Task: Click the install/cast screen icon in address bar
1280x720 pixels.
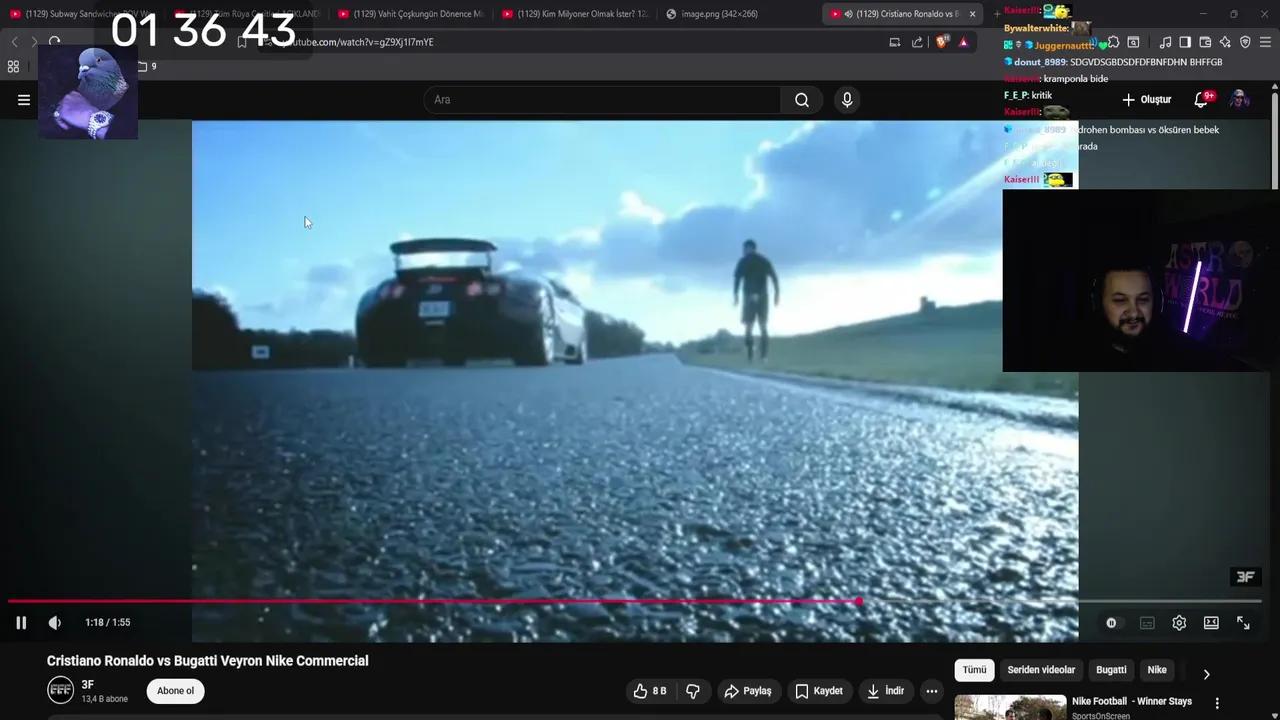Action: tap(895, 42)
